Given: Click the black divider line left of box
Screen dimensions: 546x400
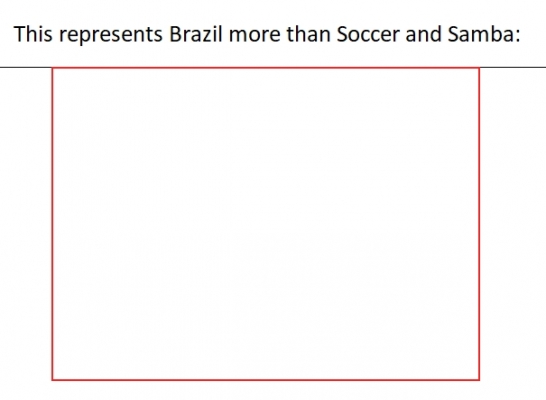Looking at the screenshot, I should [x=26, y=67].
